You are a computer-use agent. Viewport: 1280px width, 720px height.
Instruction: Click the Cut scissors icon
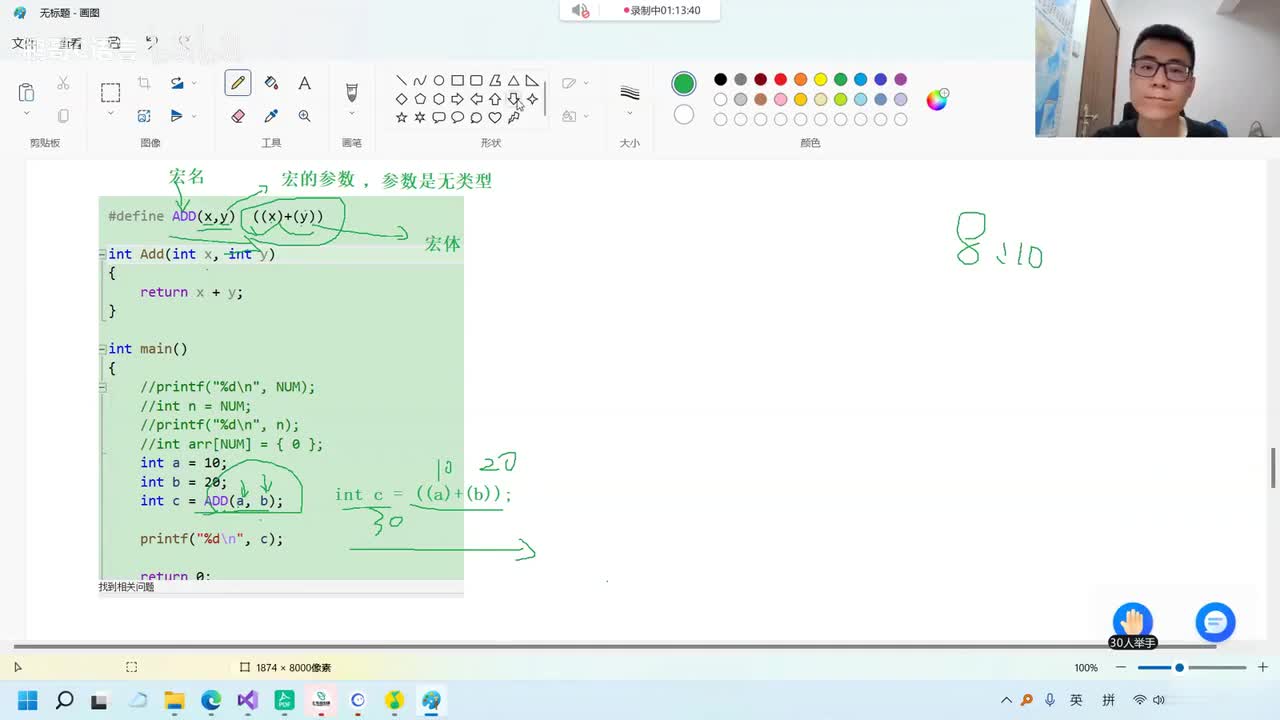tap(63, 83)
